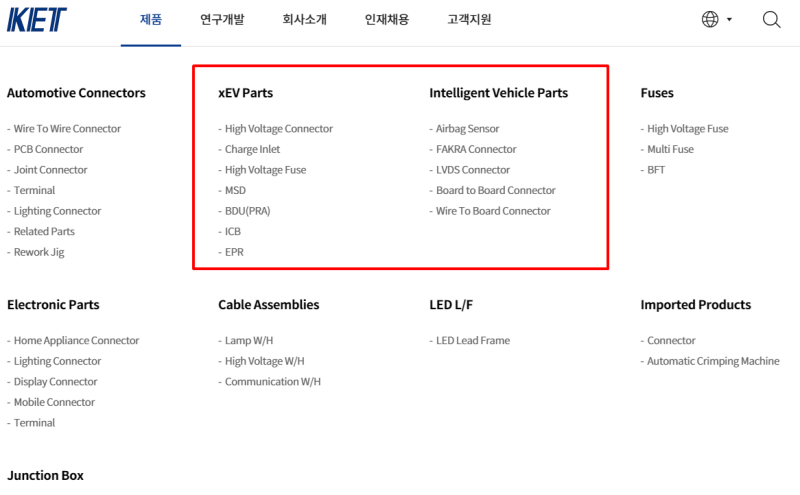800x495 pixels.
Task: Open High Voltage Connector under xEV Parts
Action: tap(278, 129)
